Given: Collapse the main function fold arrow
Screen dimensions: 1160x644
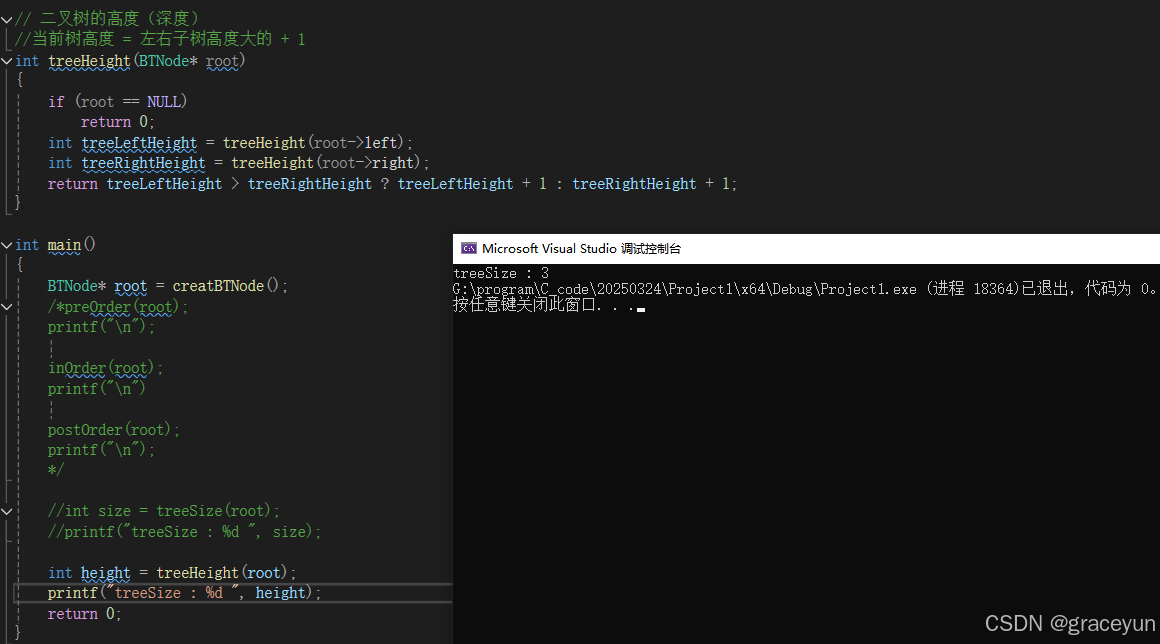Looking at the screenshot, I should click(7, 245).
